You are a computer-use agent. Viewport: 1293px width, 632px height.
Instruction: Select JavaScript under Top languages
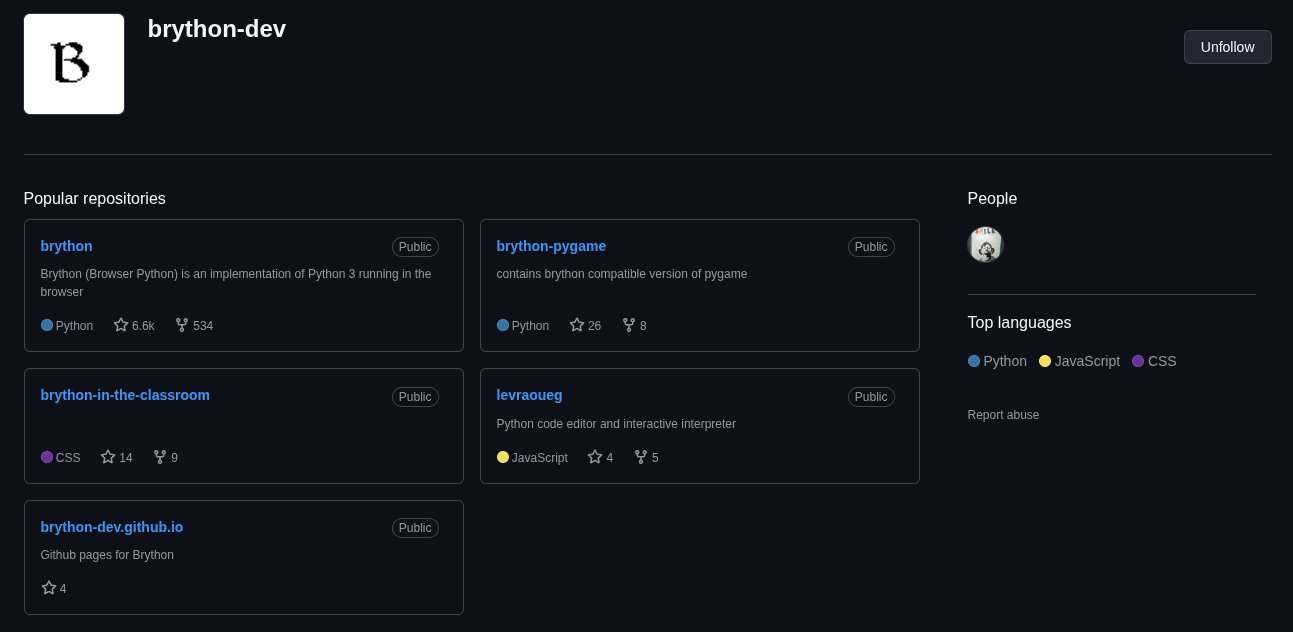click(1079, 361)
